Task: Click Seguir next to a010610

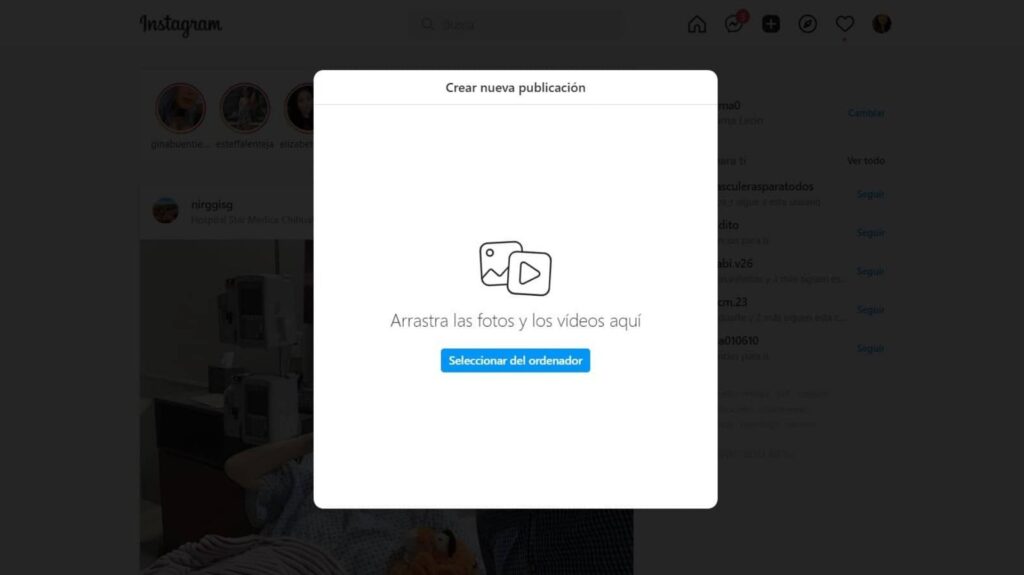Action: click(871, 348)
